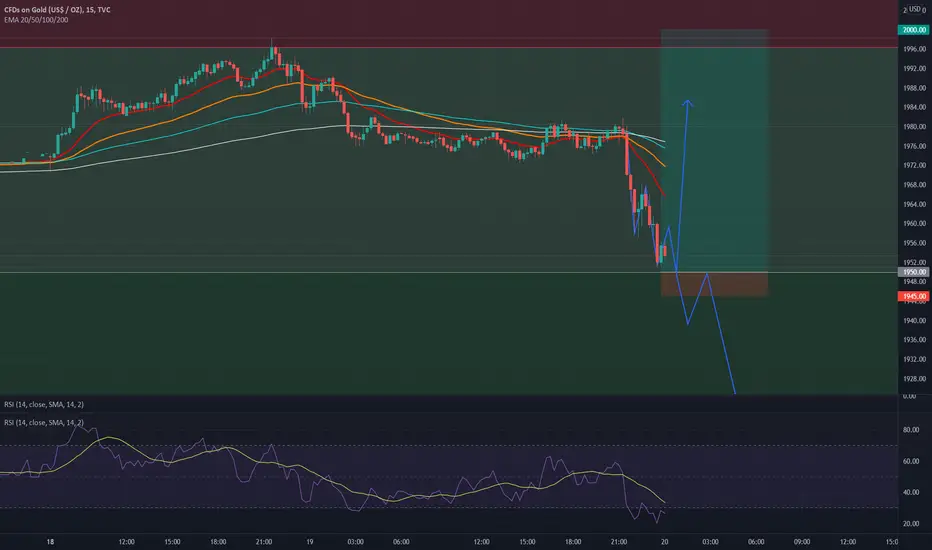
Task: Click the red 1945.00 stop price label
Action: click(913, 296)
